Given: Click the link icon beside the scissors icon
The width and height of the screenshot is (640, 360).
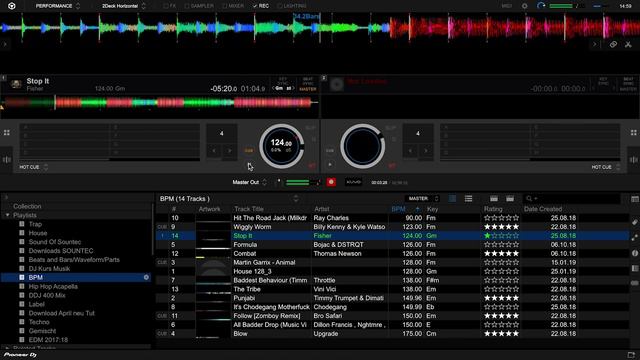Looking at the screenshot, I should [x=613, y=44].
